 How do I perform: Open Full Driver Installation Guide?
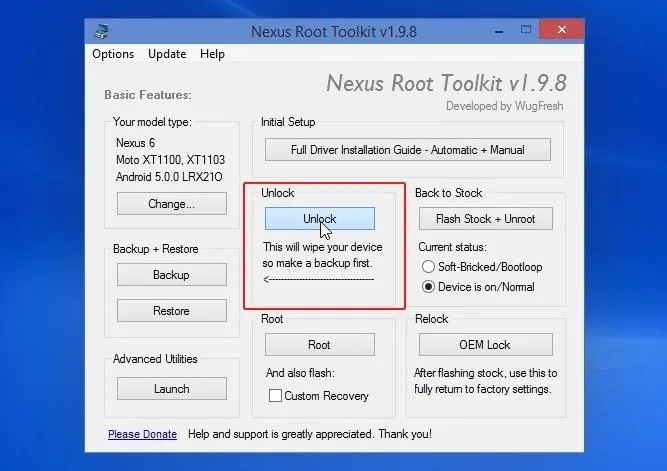point(408,150)
